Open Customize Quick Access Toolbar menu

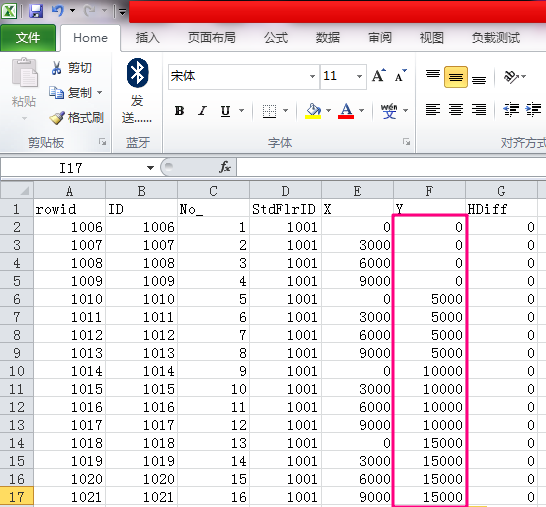(122, 12)
